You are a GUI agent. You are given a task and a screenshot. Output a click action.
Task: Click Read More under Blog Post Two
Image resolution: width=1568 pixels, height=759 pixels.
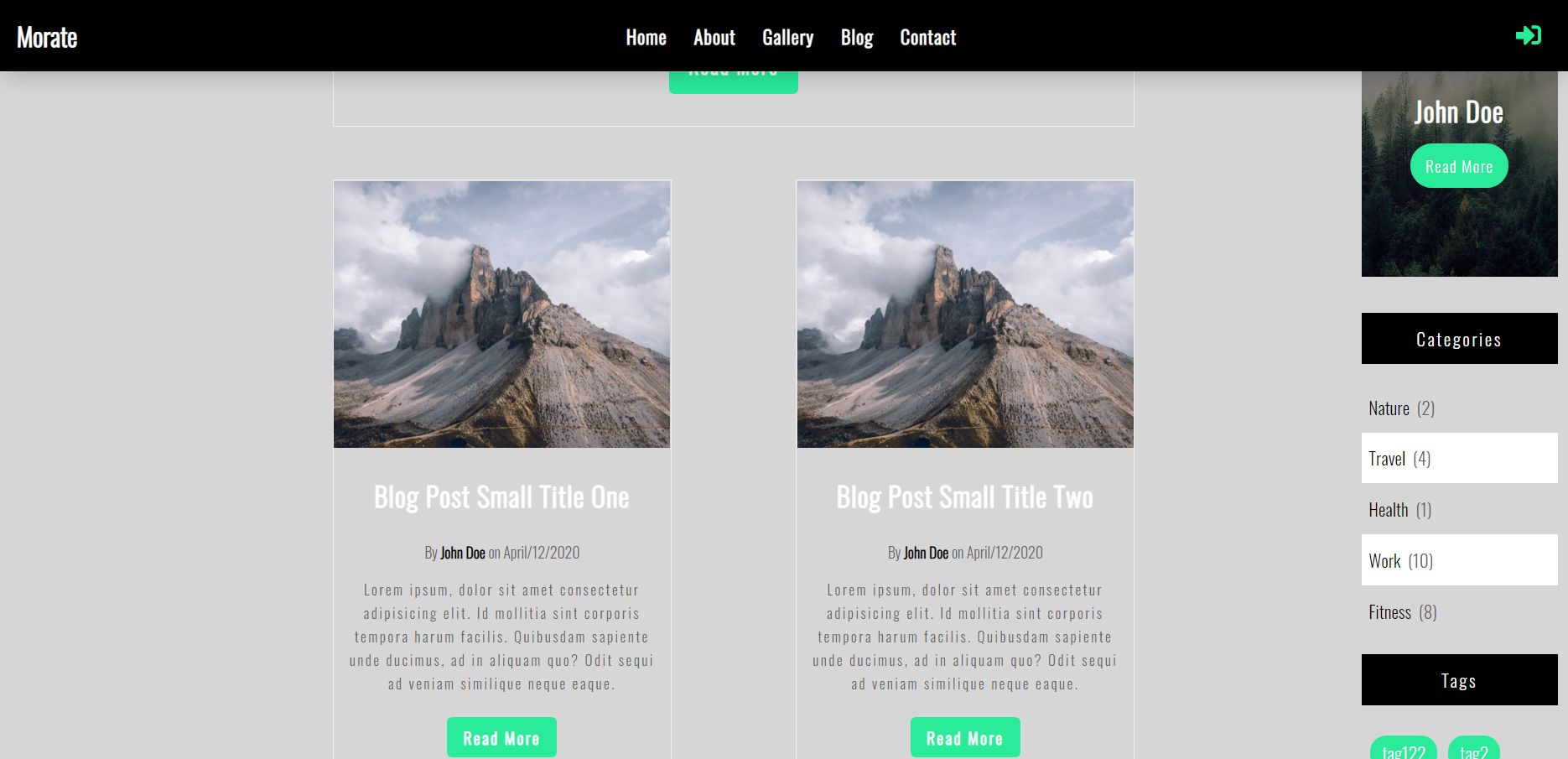(x=965, y=738)
